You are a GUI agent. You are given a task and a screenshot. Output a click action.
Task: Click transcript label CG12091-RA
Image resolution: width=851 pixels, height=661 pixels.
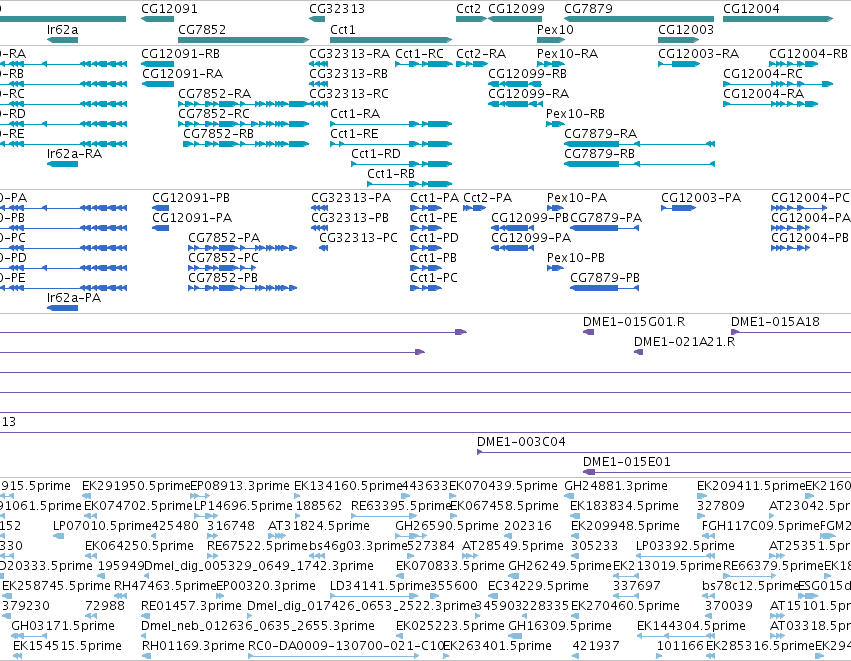pos(183,74)
